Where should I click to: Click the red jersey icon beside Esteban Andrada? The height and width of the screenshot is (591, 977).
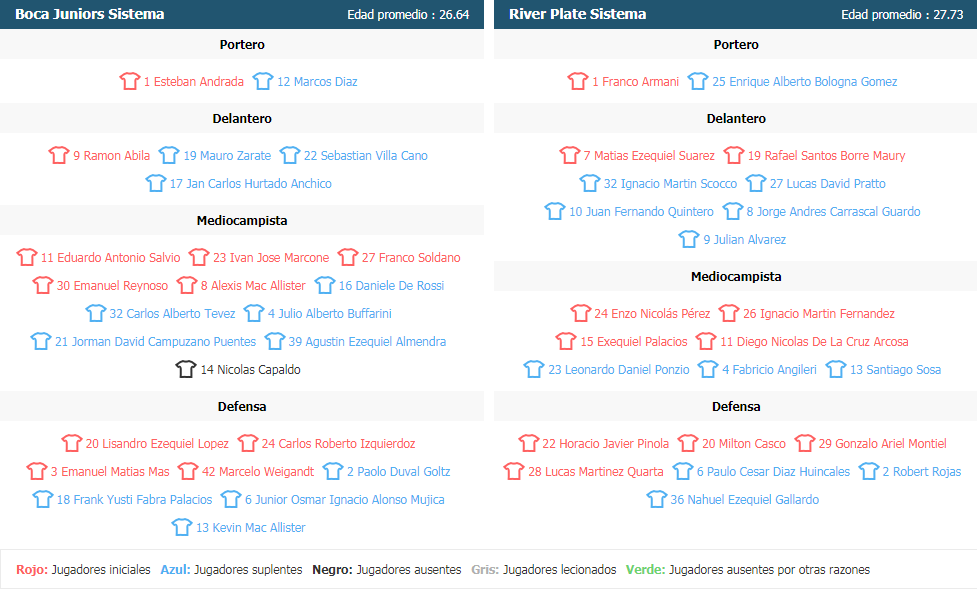click(x=130, y=81)
